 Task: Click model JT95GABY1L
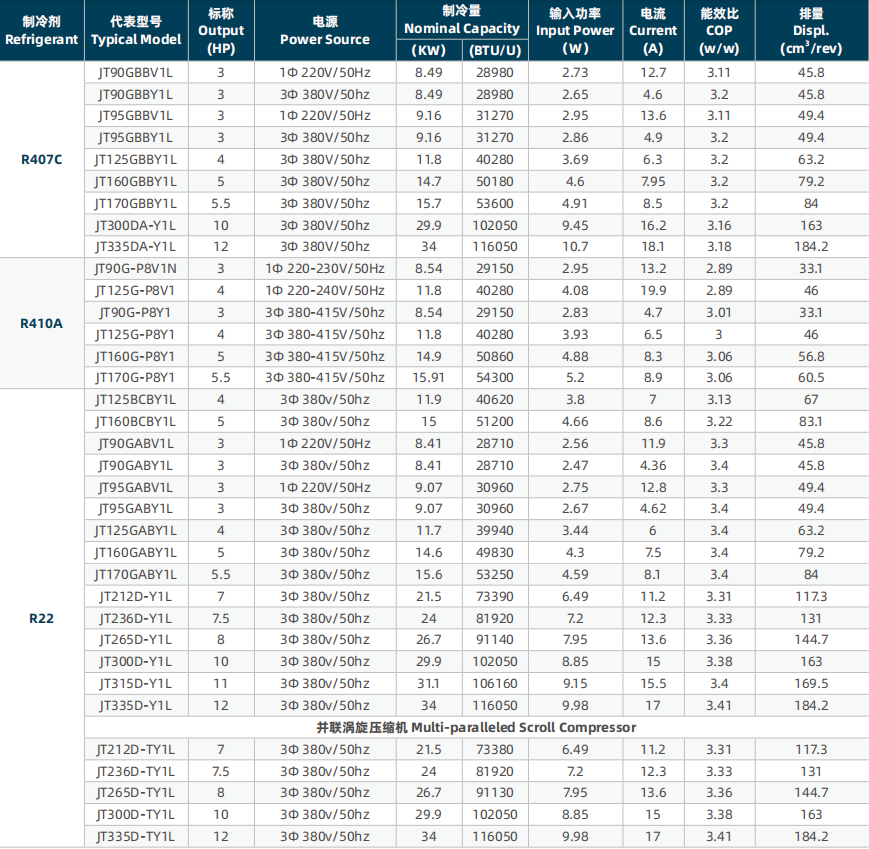(x=136, y=509)
